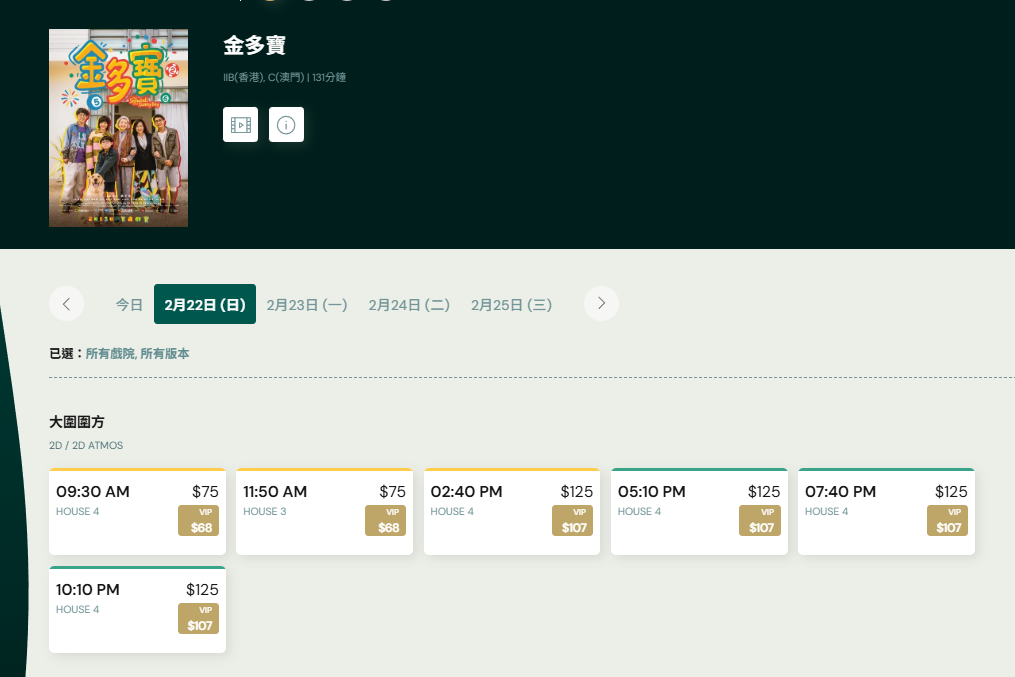Image resolution: width=1015 pixels, height=677 pixels.
Task: Open the 所有戲院, 所有版本 filter link
Action: (x=137, y=354)
